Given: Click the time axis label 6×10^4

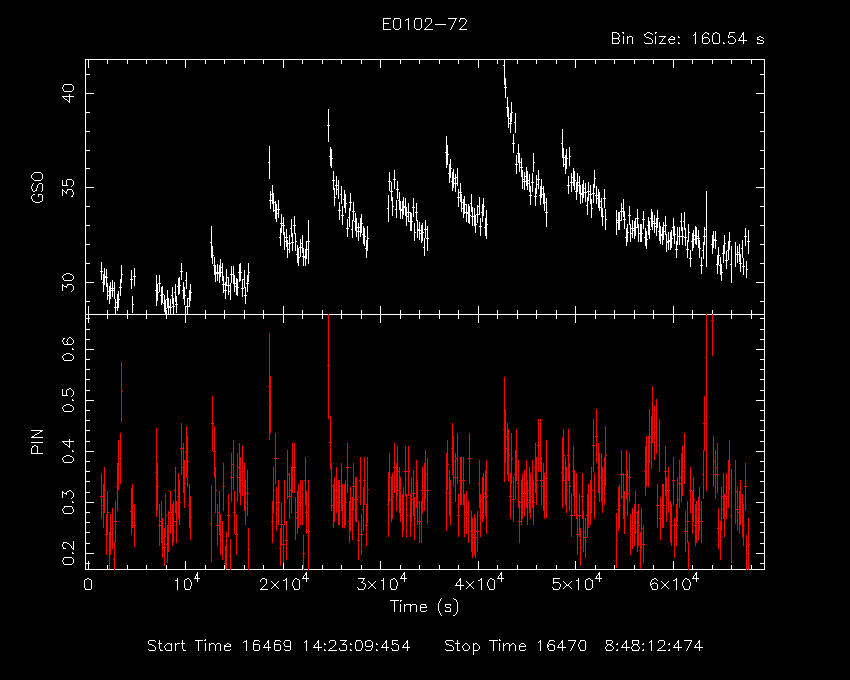Looking at the screenshot, I should pos(674,583).
